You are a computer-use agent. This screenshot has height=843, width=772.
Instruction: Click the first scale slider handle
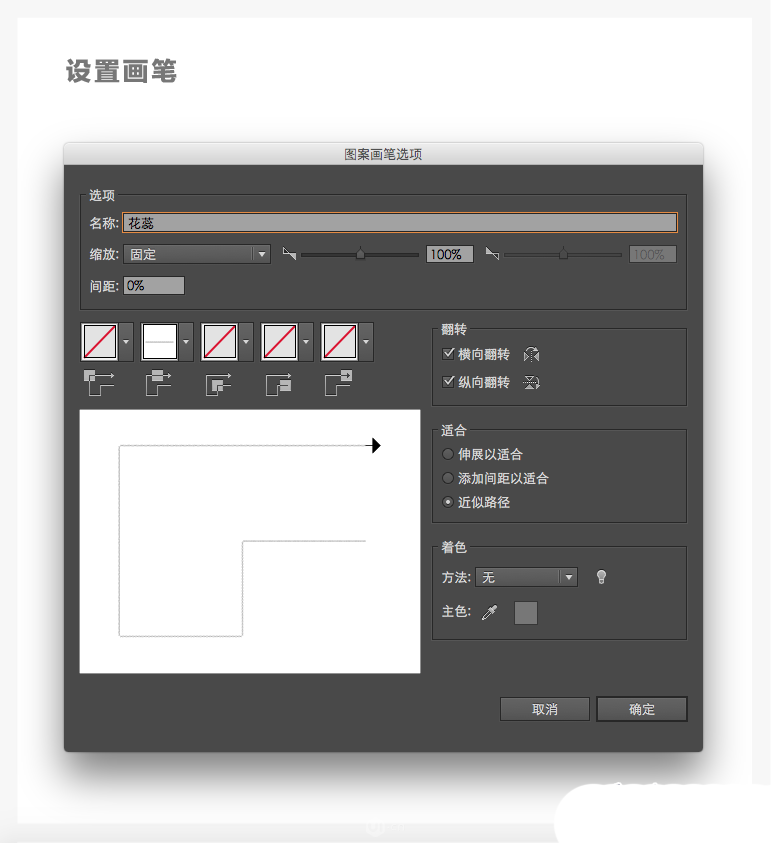tap(360, 253)
